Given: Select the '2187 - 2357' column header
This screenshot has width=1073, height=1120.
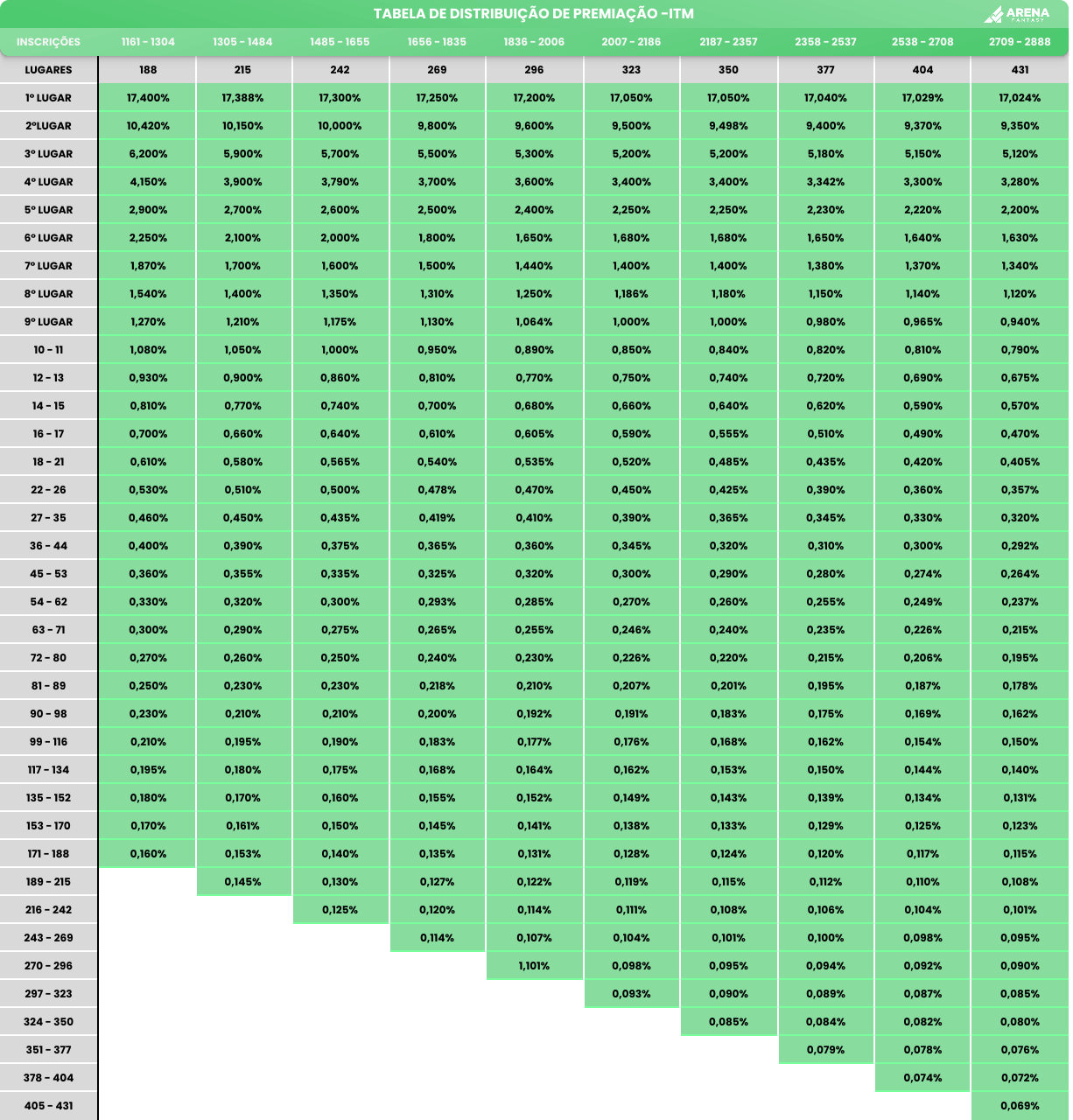Looking at the screenshot, I should click(x=728, y=42).
